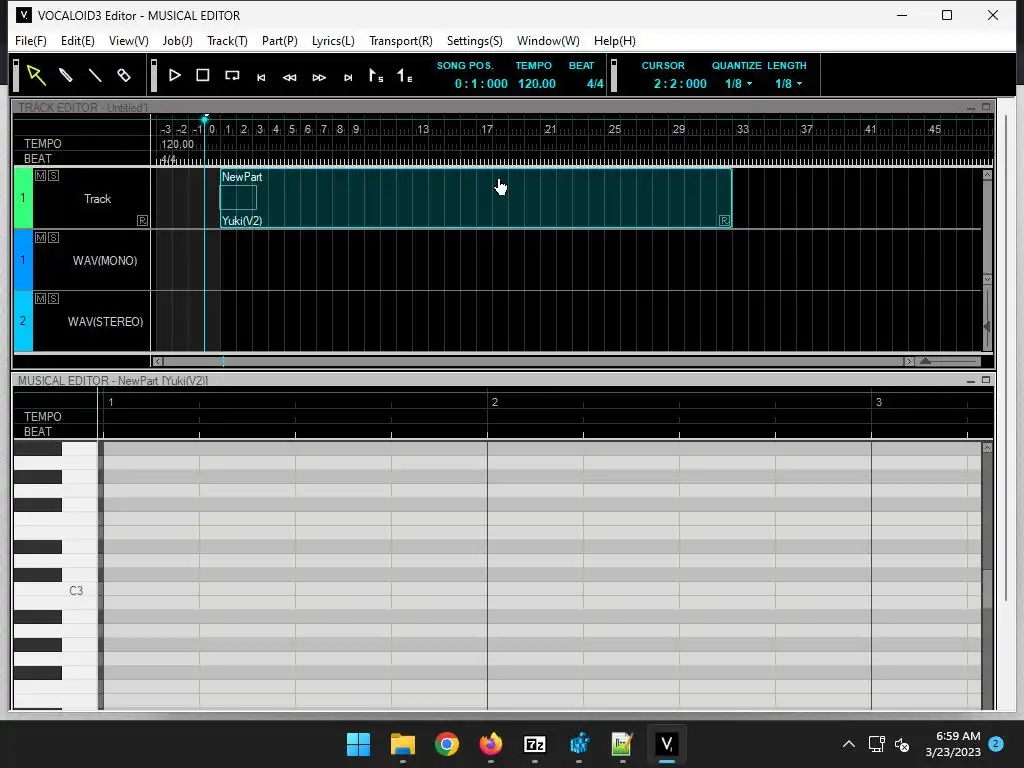
Task: Set the start marker
Action: click(x=376, y=75)
